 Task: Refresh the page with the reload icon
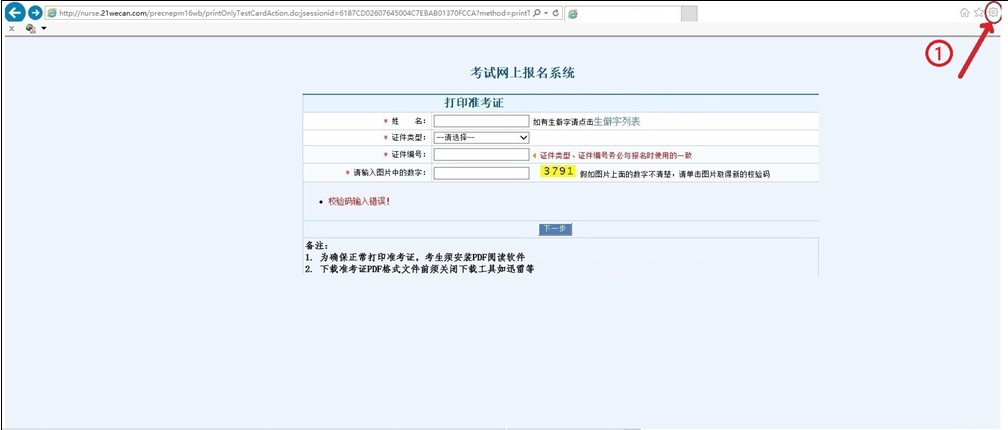point(555,13)
